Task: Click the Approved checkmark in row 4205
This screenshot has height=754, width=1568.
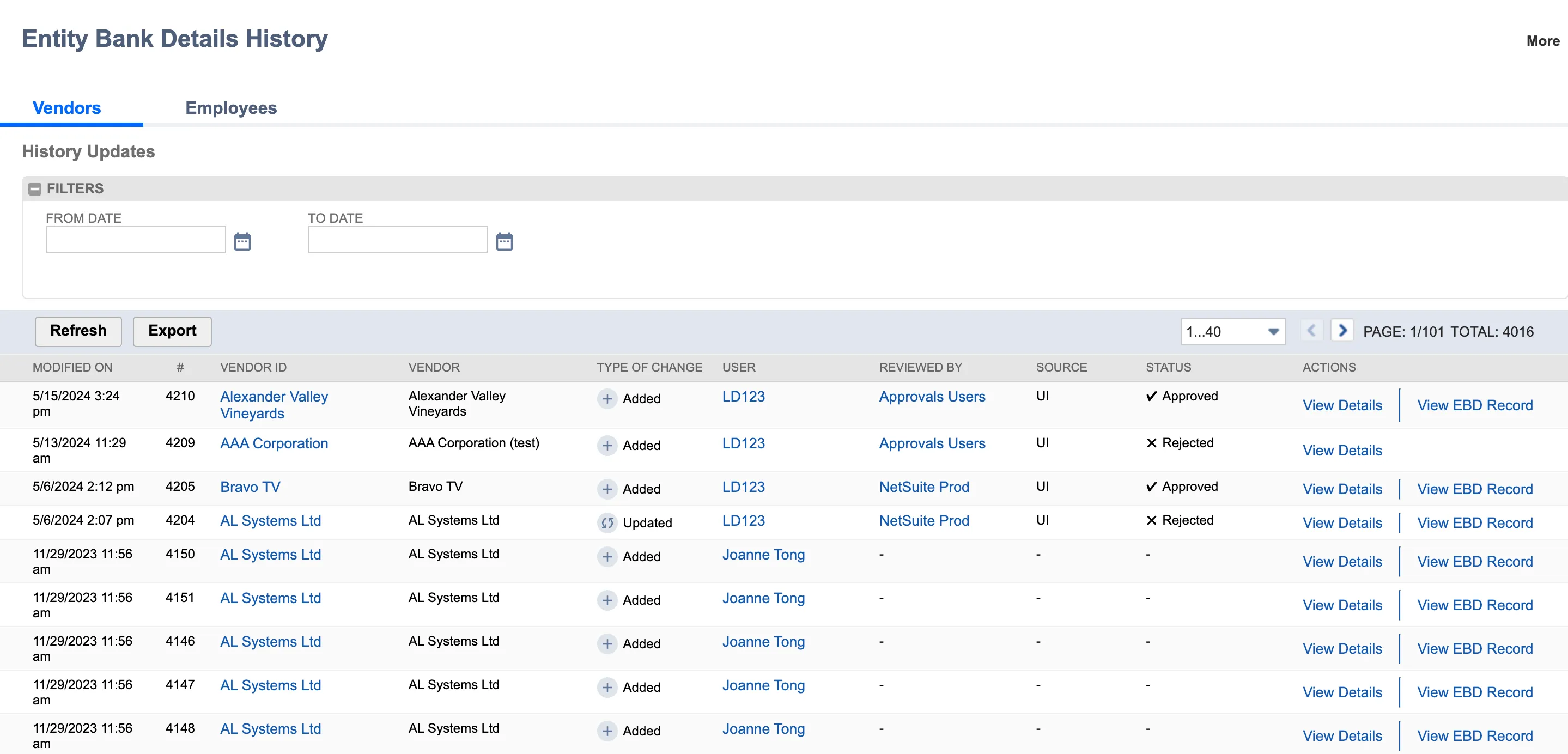Action: (x=1151, y=487)
